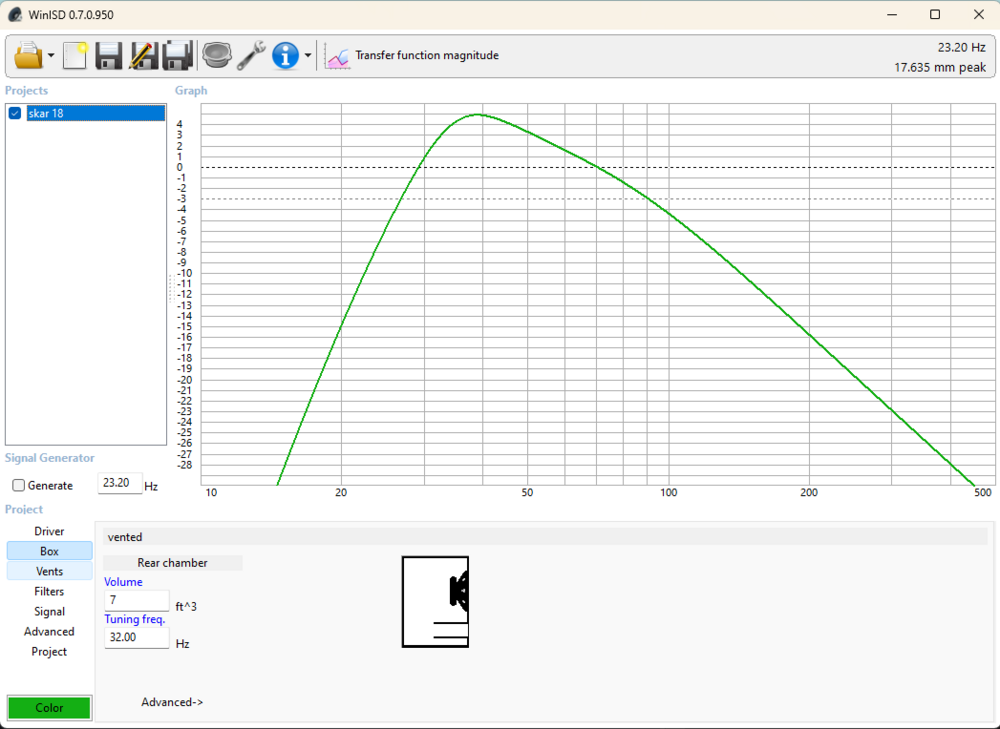Switch to the Driver tab

coord(49,531)
